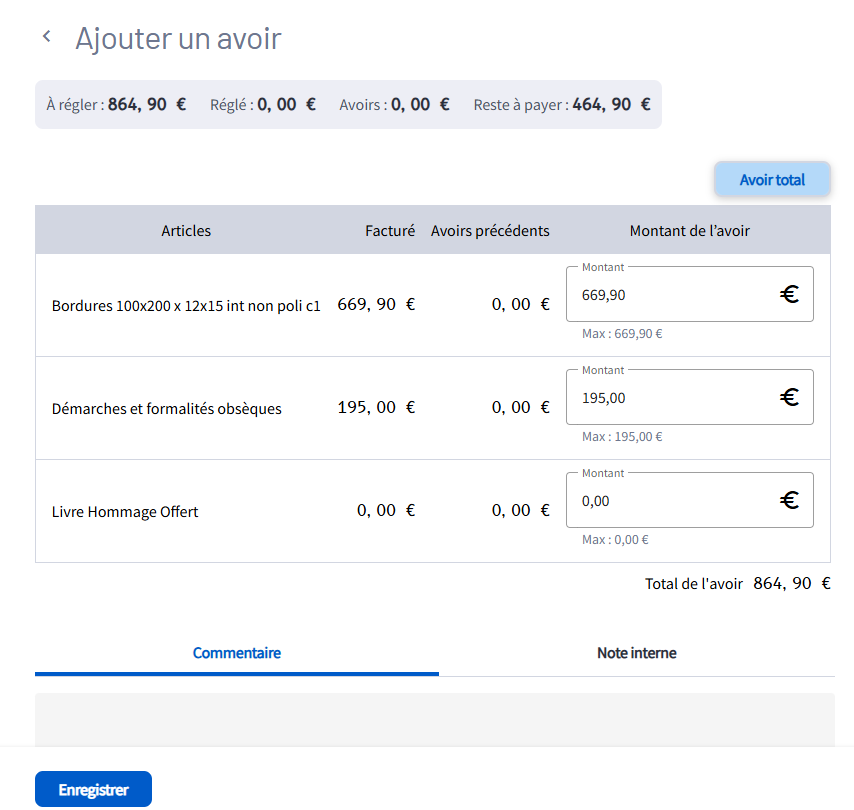This screenshot has width=854, height=810.
Task: Switch to the Commentaire tab
Action: [x=236, y=653]
